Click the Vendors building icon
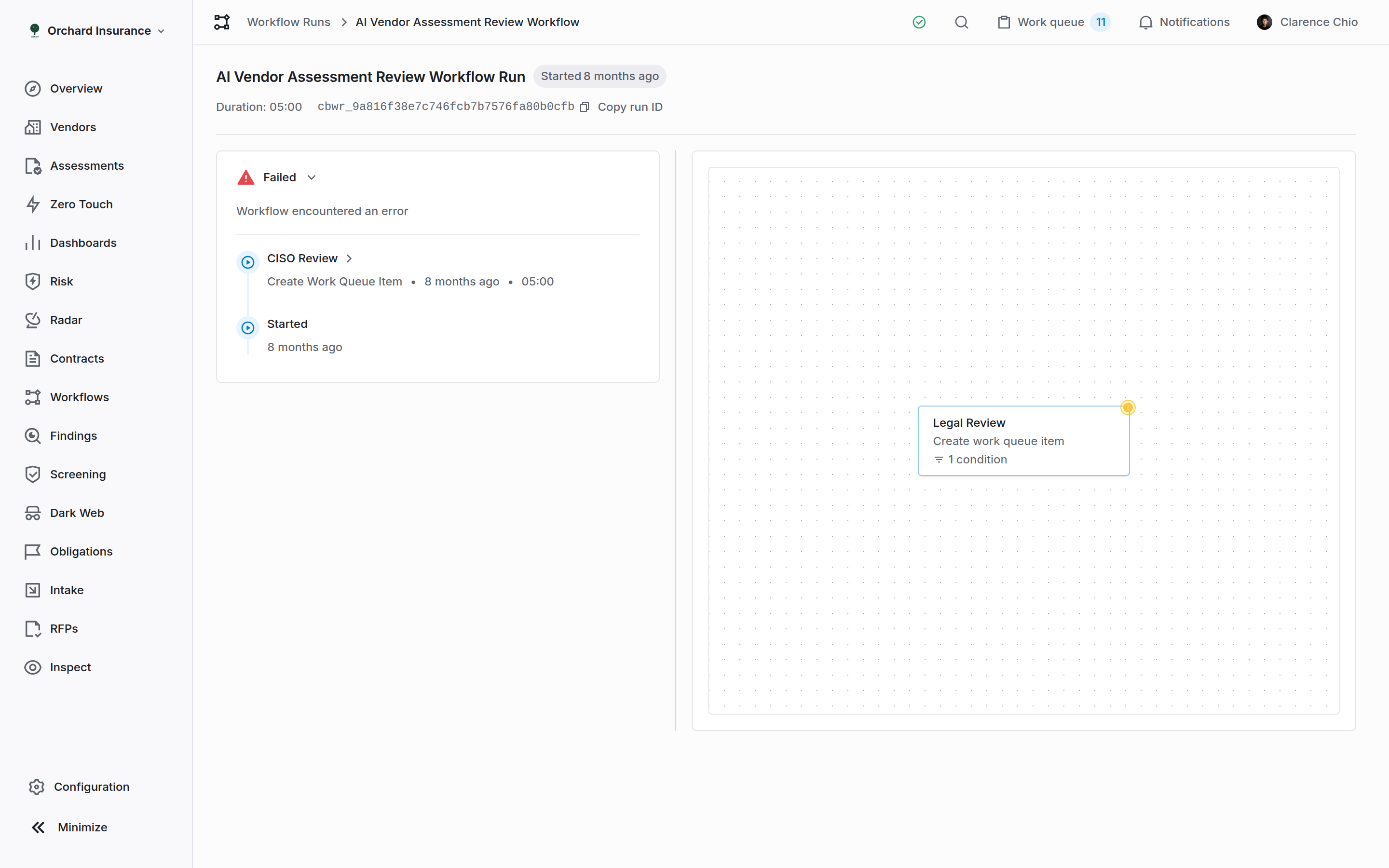Screen dimensions: 1389x868 coord(33,127)
